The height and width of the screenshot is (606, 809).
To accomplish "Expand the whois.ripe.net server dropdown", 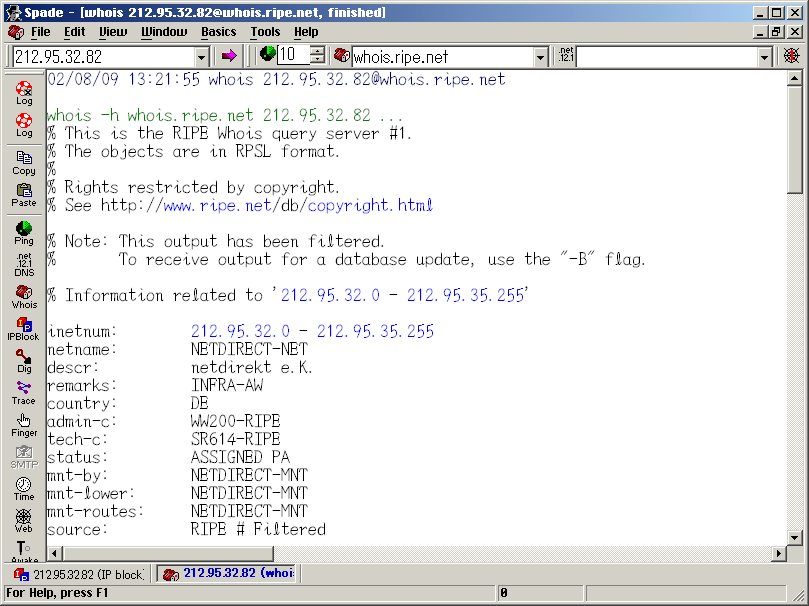I will 540,57.
